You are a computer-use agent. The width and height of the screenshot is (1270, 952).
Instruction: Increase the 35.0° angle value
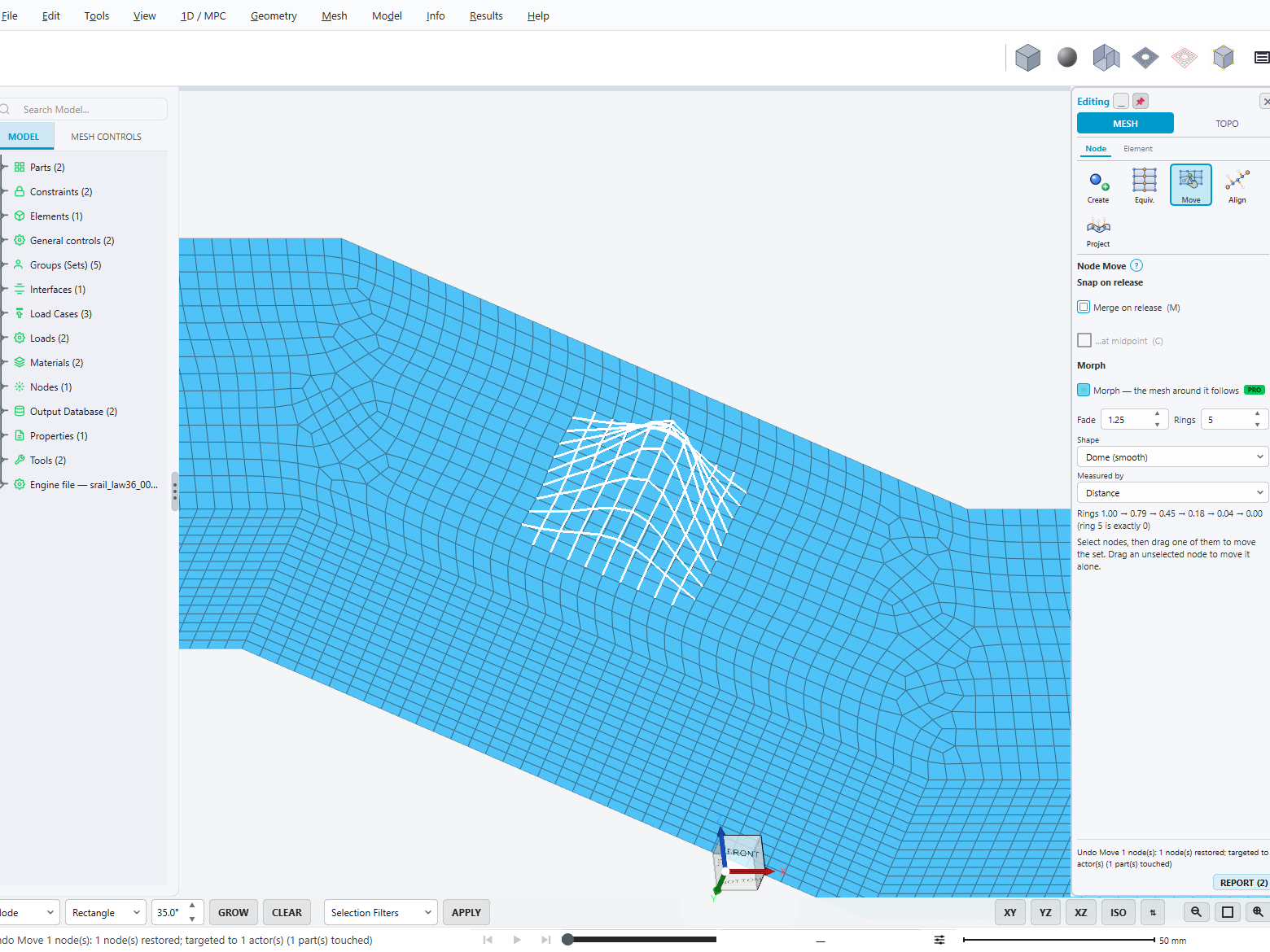click(192, 906)
